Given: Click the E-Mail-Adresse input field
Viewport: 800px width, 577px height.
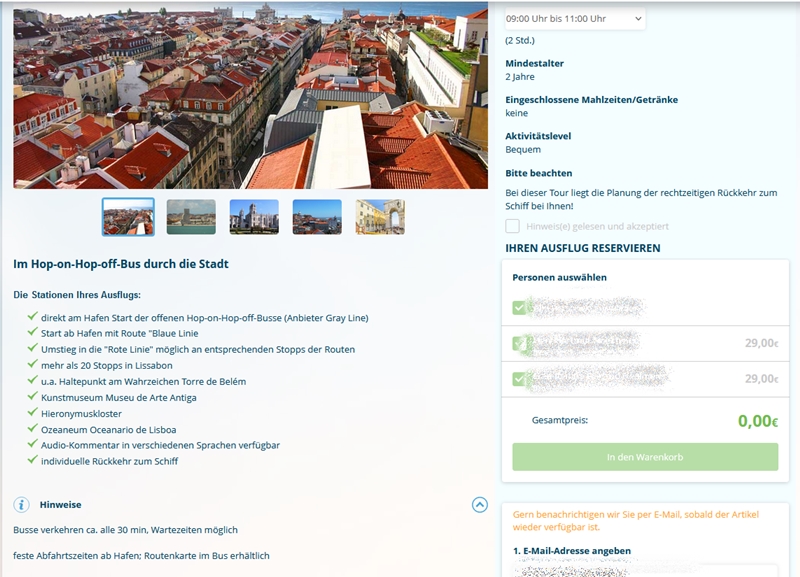Looking at the screenshot, I should coord(640,569).
